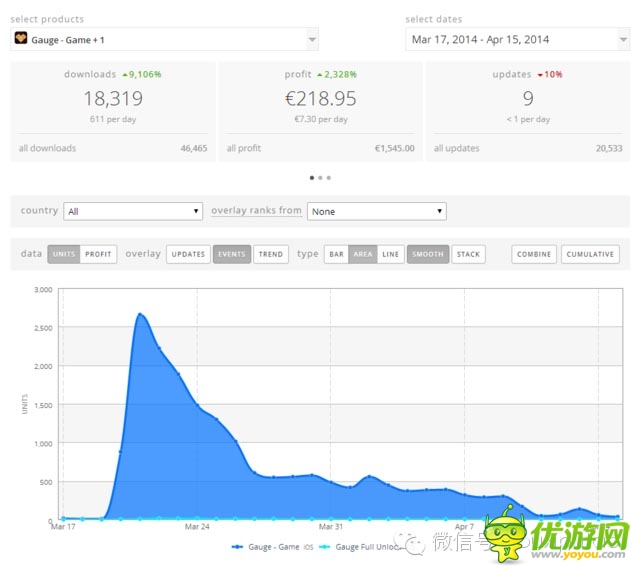Select the middle carousel page dot
The width and height of the screenshot is (640, 574).
click(320, 178)
